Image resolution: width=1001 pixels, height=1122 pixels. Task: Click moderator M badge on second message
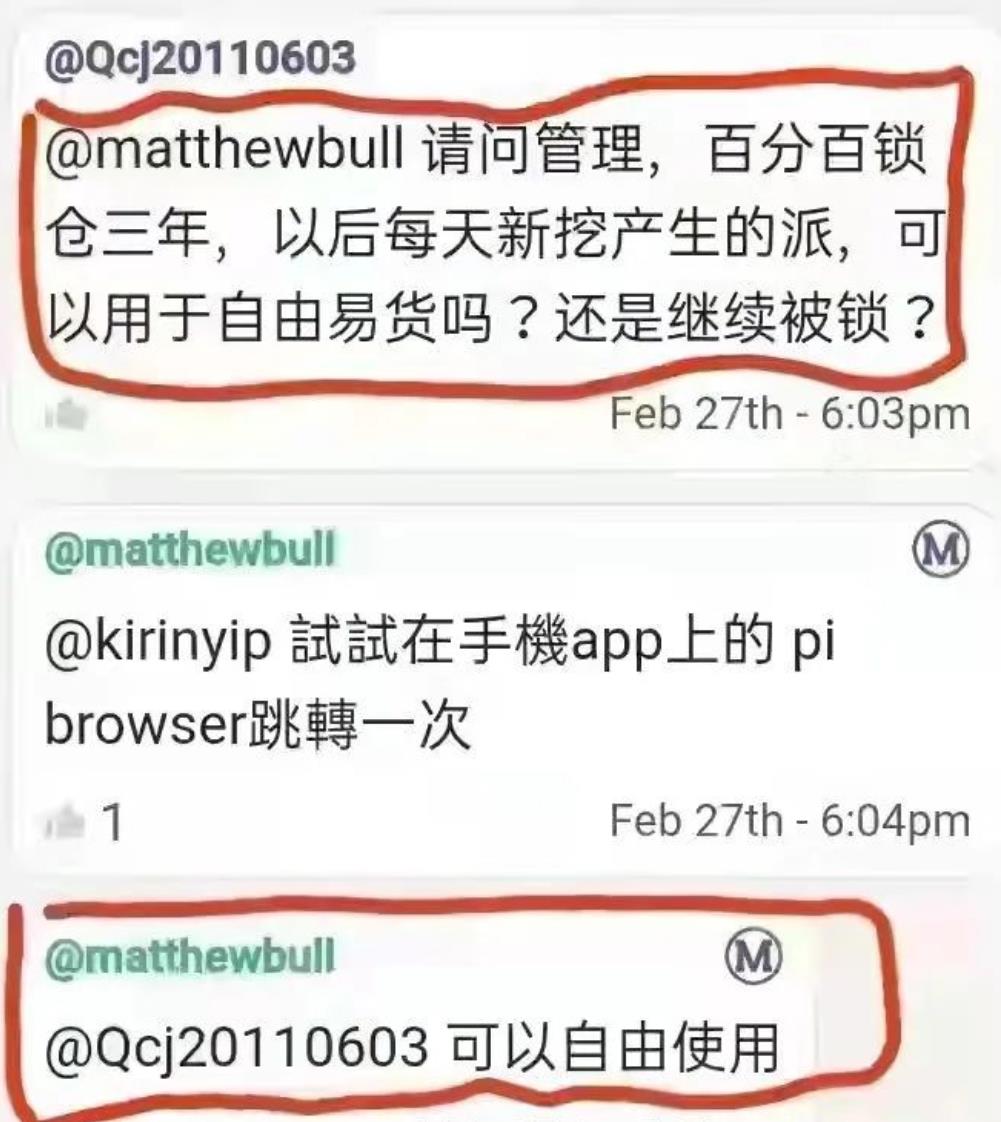pyautogui.click(x=941, y=549)
